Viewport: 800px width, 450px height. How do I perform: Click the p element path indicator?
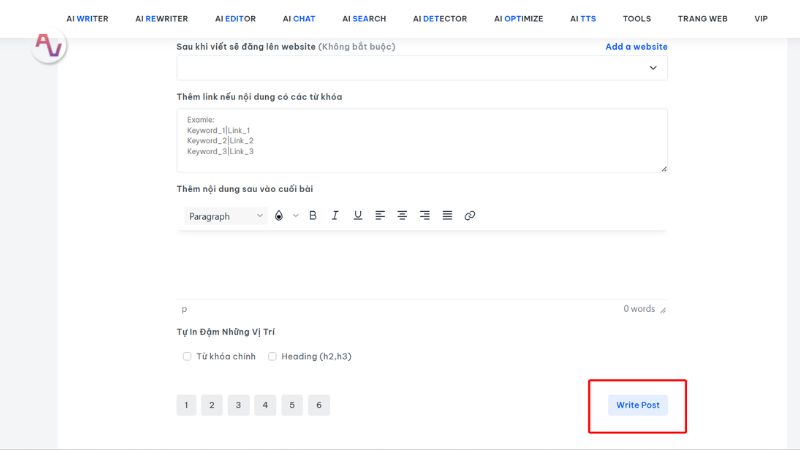coord(184,309)
